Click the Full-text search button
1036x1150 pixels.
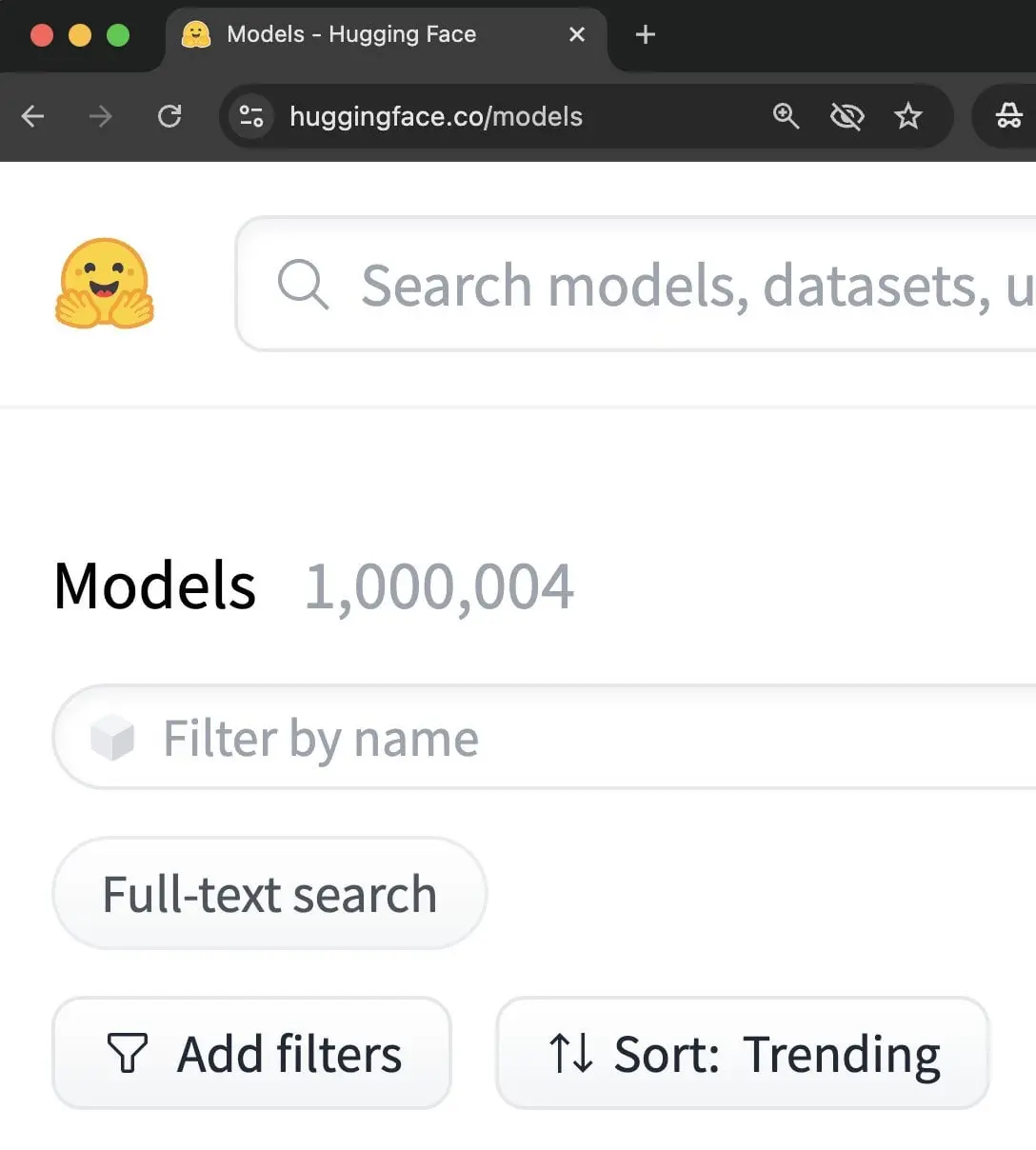269,894
